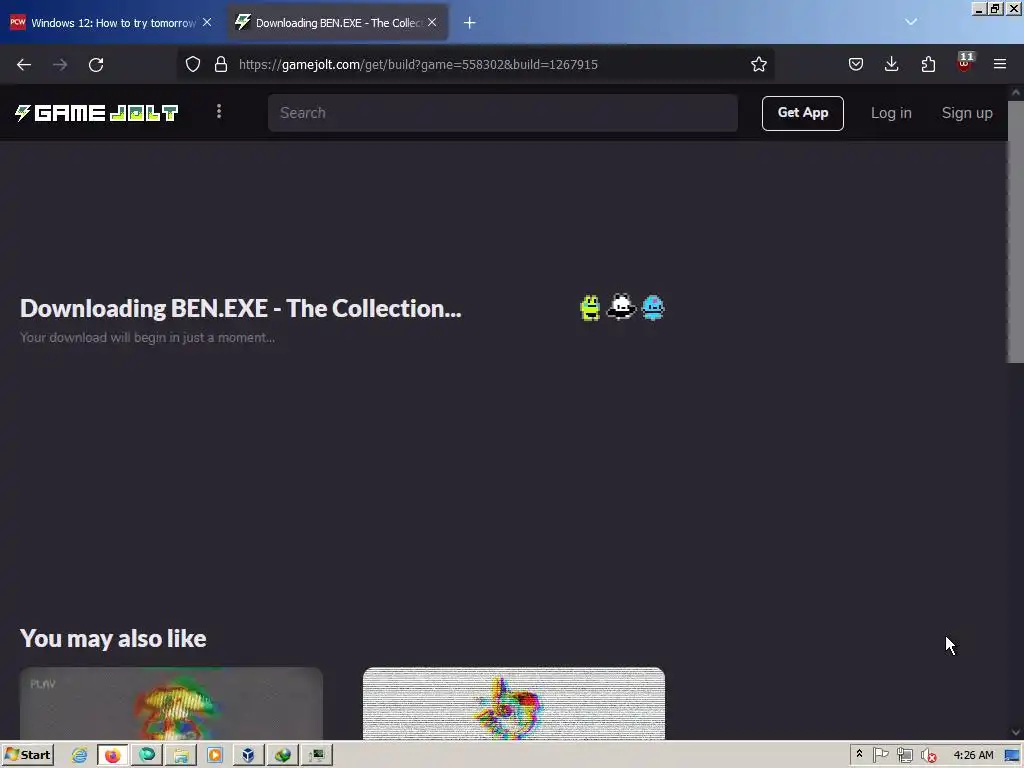Close the Downloading BEN.EXE tab
Screen dimensions: 1024x768
coord(432,22)
